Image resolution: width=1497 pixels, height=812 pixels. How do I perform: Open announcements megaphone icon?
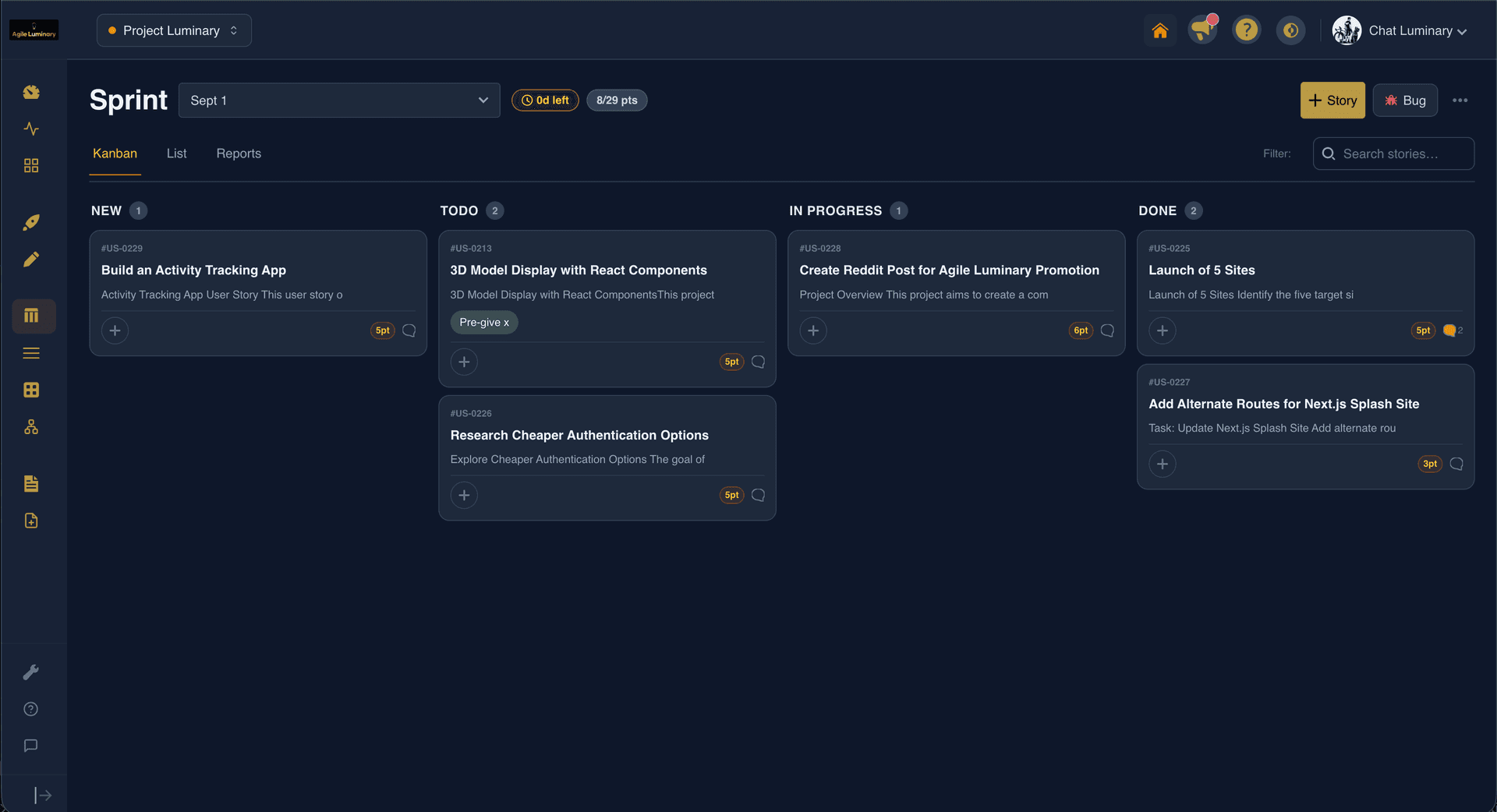point(1202,30)
